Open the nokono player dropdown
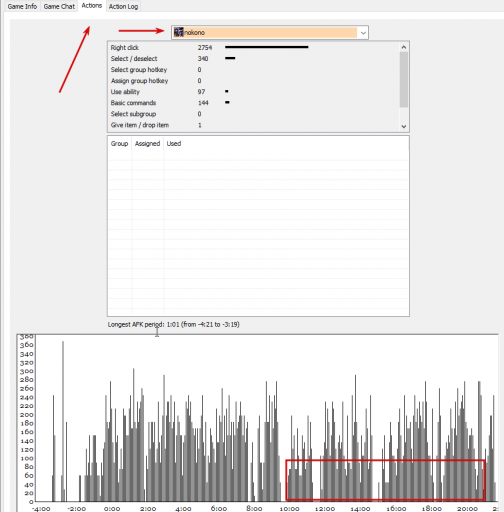Image resolution: width=504 pixels, height=512 pixels. 270,32
